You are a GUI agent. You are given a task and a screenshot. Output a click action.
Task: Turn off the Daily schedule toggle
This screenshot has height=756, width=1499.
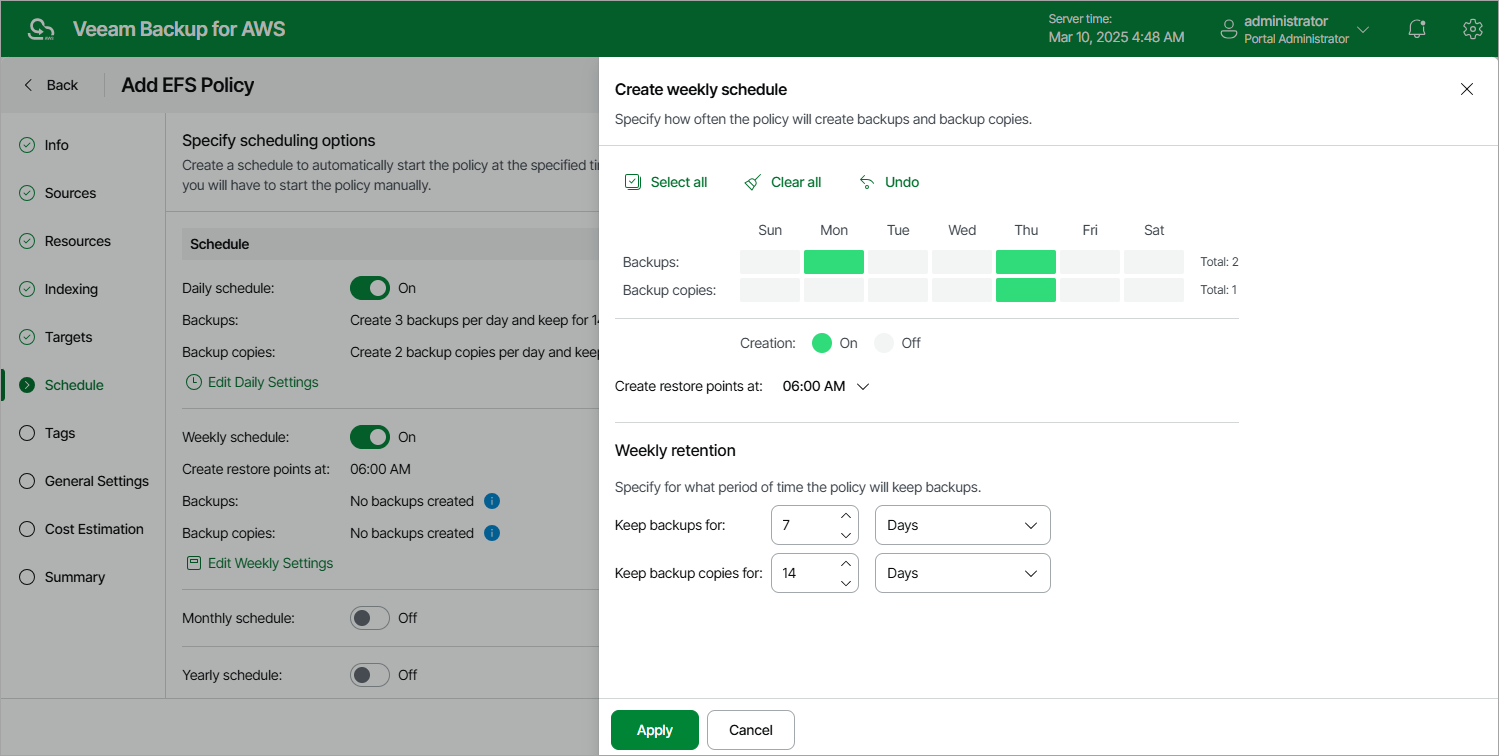click(369, 288)
